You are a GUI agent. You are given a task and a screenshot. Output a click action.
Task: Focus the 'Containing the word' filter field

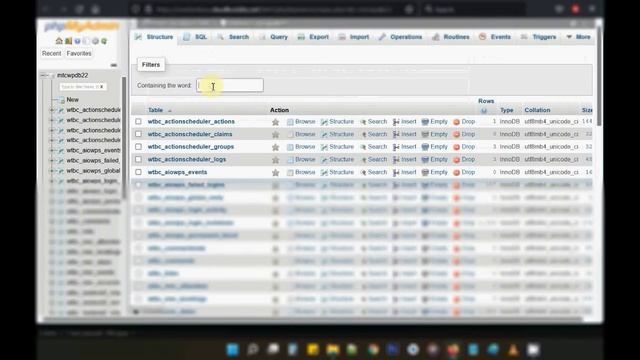click(230, 85)
